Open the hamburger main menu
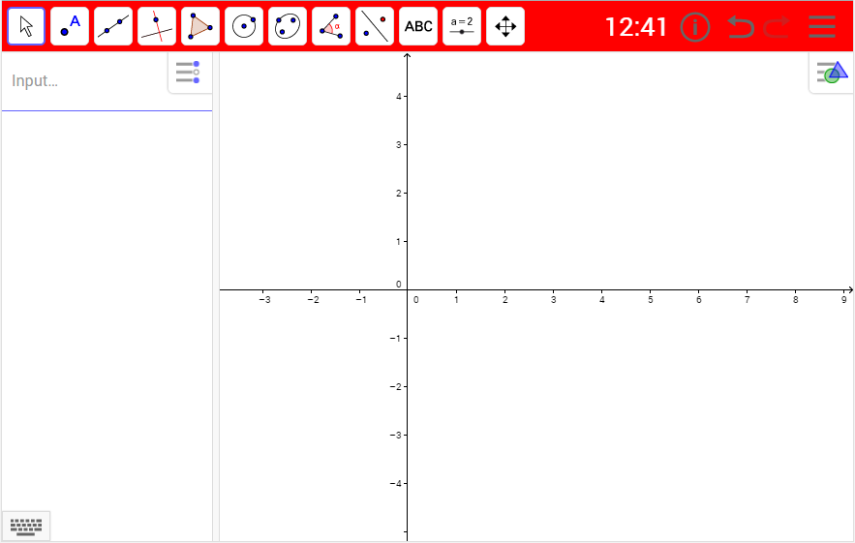855x543 pixels. click(822, 27)
